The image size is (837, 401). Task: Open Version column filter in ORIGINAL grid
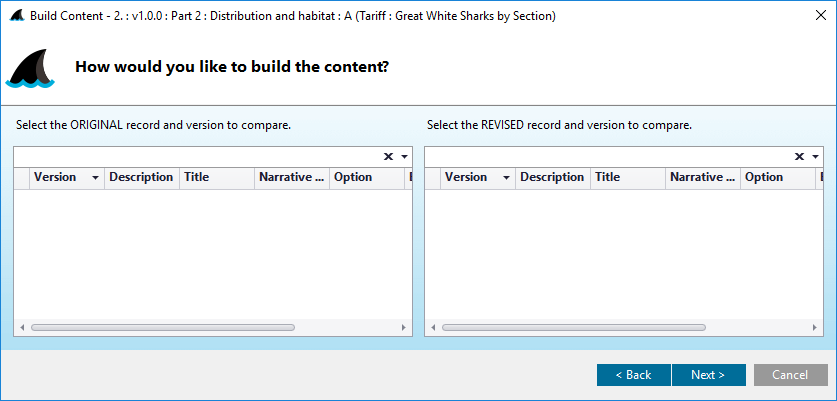[96, 177]
